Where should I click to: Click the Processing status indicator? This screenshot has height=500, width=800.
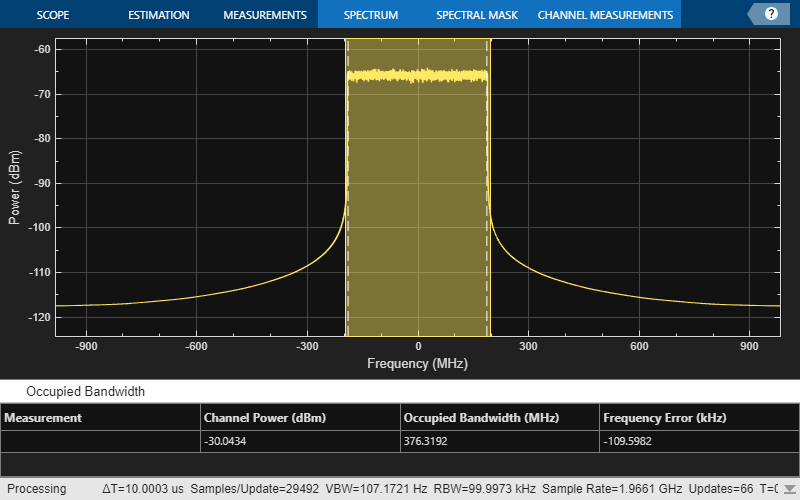36,489
